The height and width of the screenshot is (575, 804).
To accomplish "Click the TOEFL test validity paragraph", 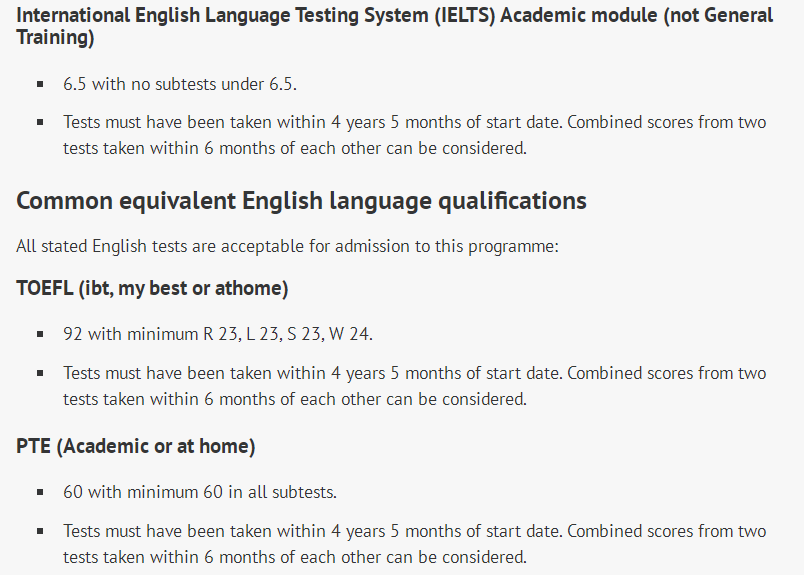I will (x=414, y=386).
